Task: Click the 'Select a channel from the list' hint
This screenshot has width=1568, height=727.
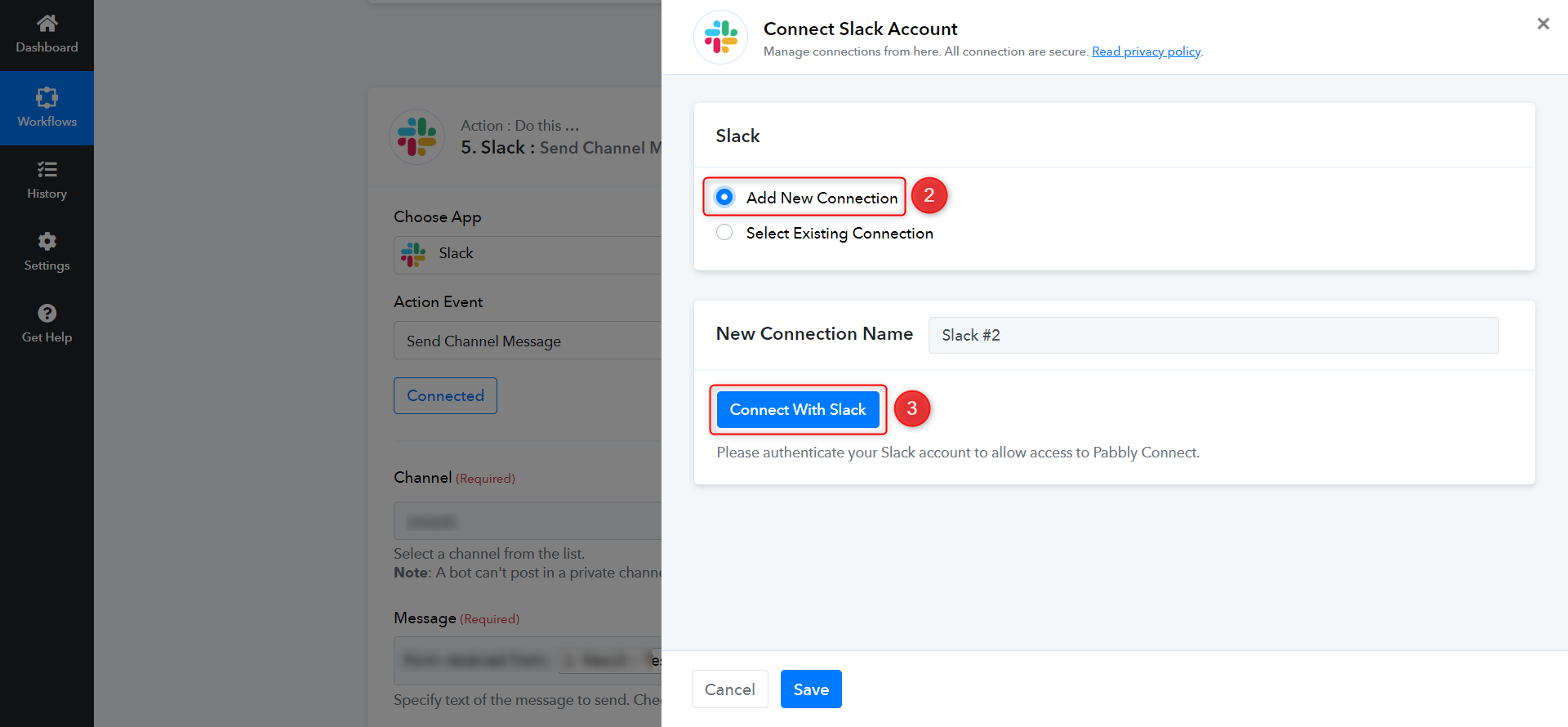Action: coord(489,553)
